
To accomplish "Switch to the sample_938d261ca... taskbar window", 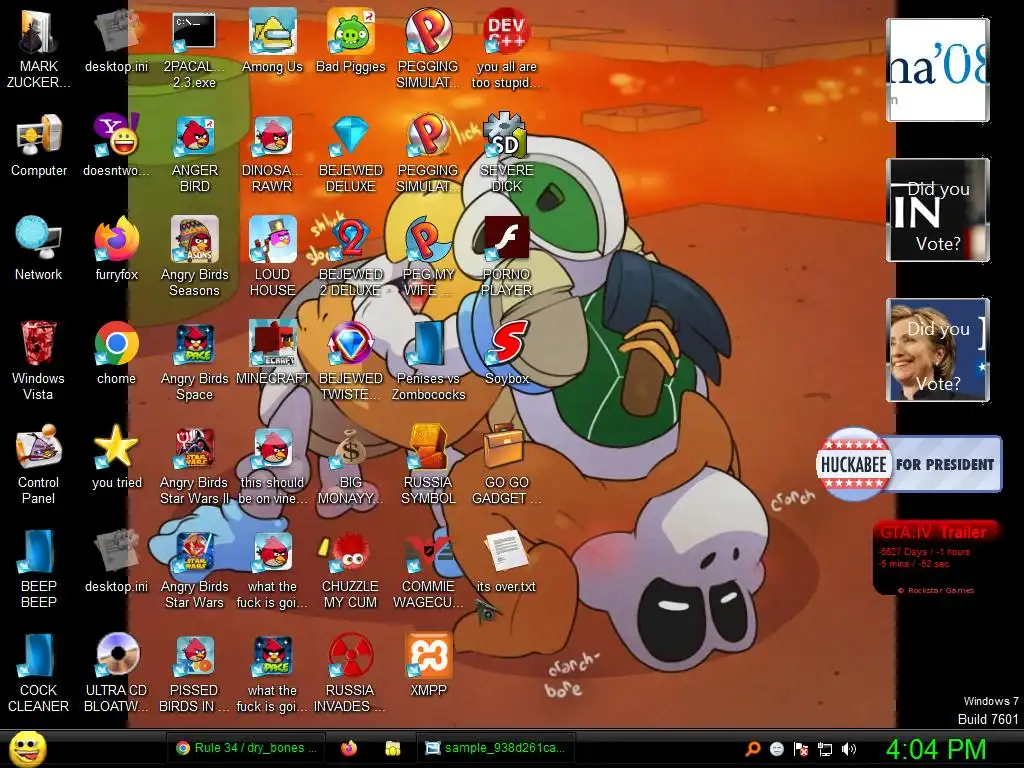I will (x=496, y=748).
